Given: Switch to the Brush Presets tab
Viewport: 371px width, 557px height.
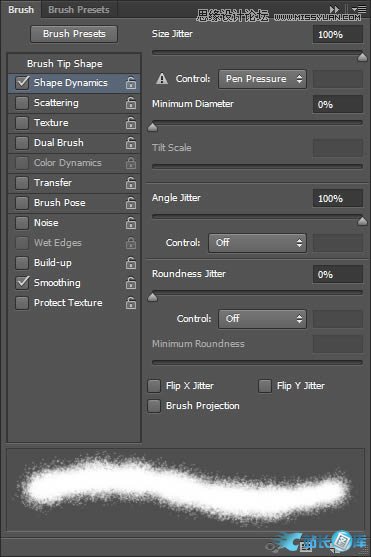Looking at the screenshot, I should coord(79,10).
